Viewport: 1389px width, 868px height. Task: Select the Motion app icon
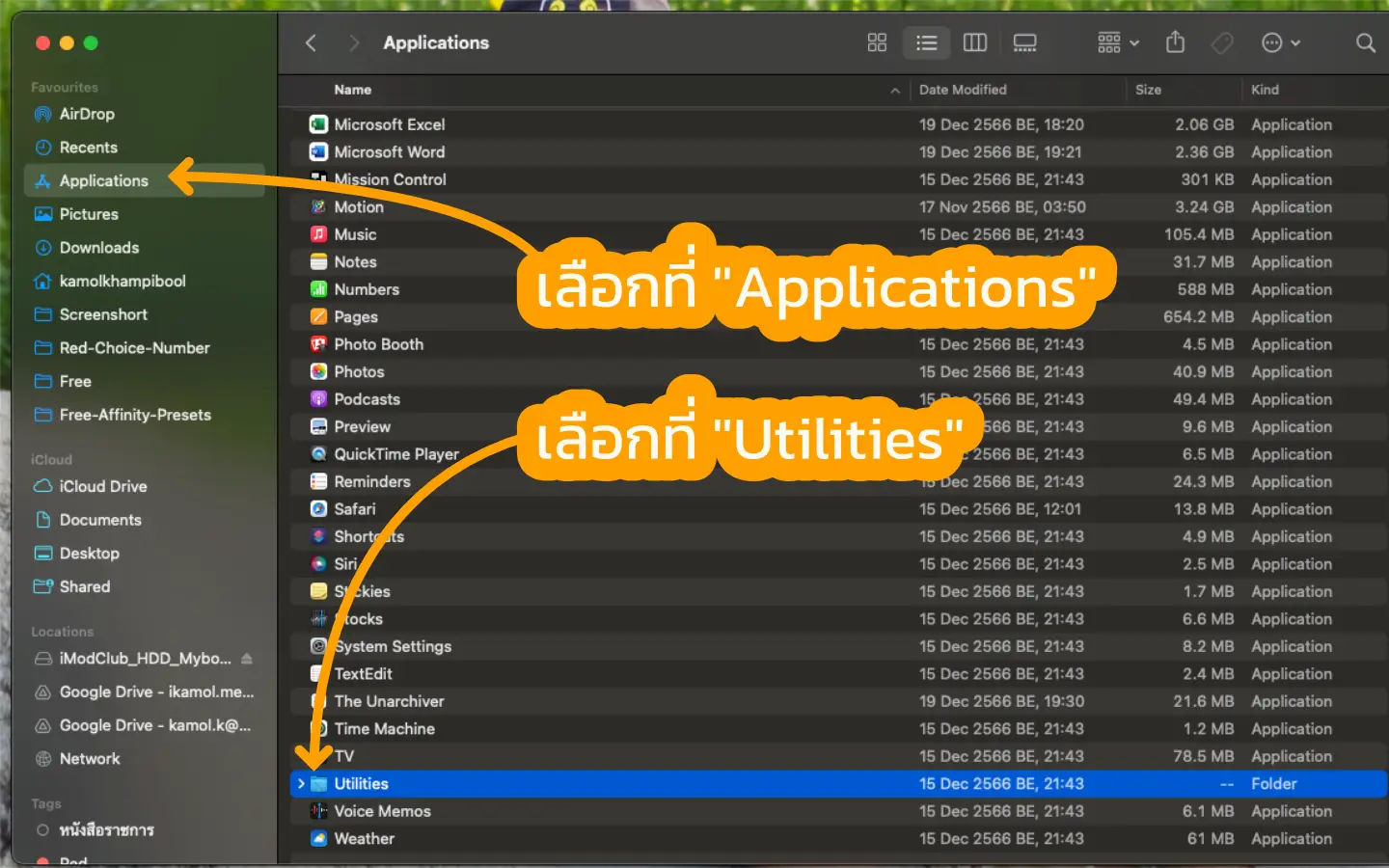tap(318, 206)
